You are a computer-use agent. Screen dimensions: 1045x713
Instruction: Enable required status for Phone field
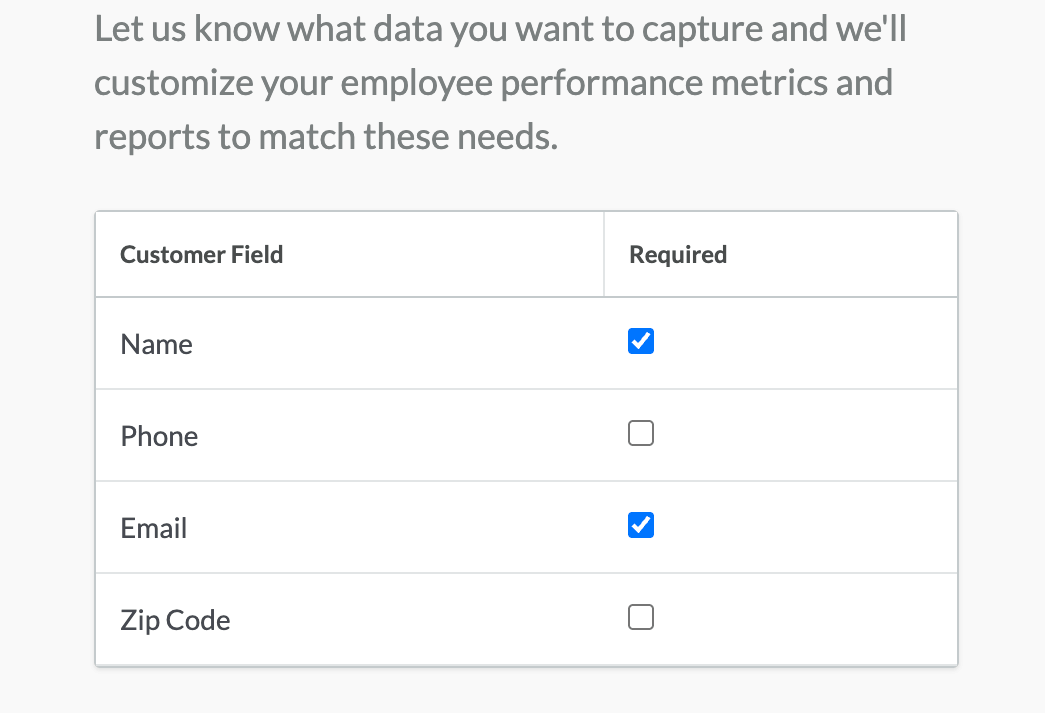pos(640,433)
